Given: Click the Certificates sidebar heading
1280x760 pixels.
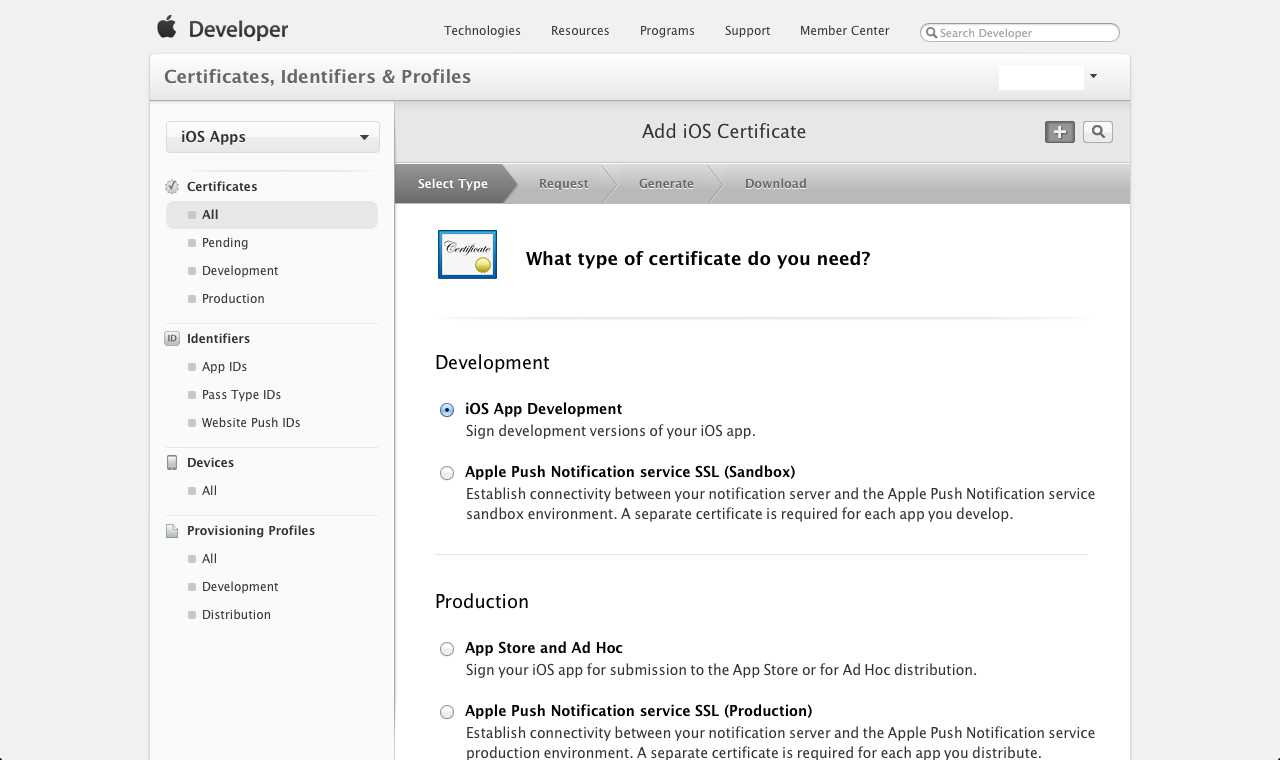Looking at the screenshot, I should point(222,187).
